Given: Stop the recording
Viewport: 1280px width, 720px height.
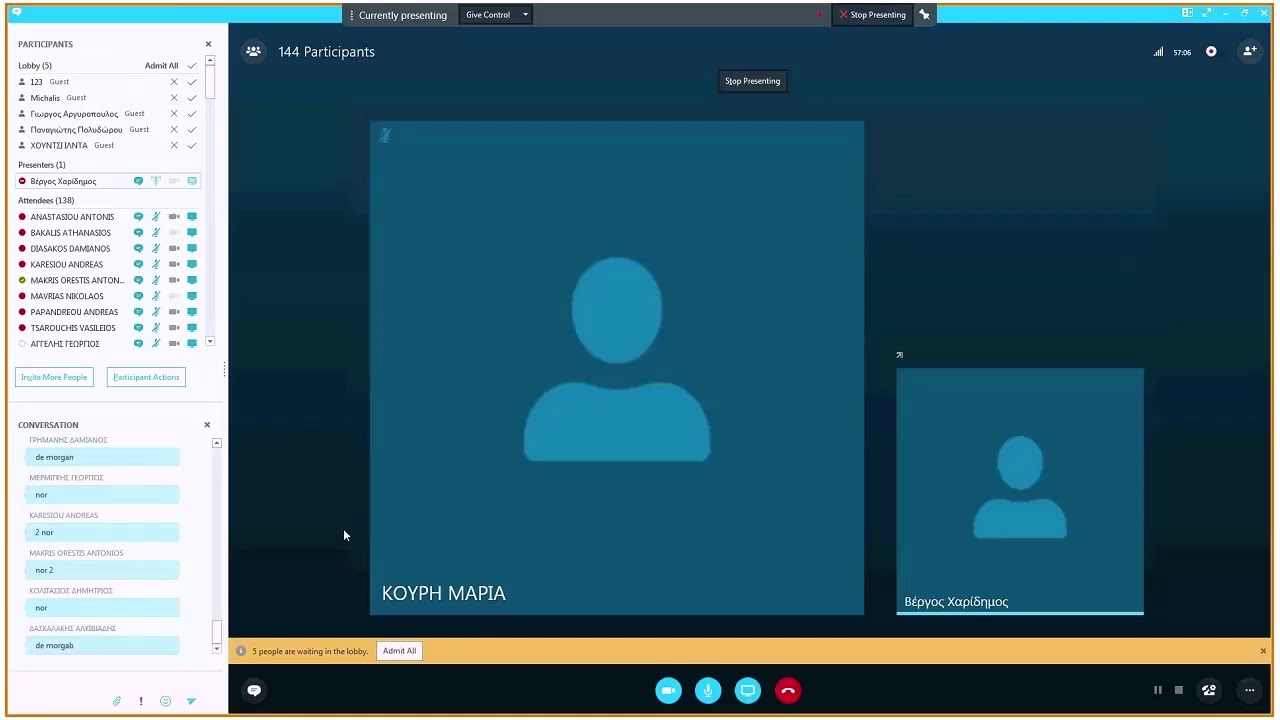Looking at the screenshot, I should 1179,690.
